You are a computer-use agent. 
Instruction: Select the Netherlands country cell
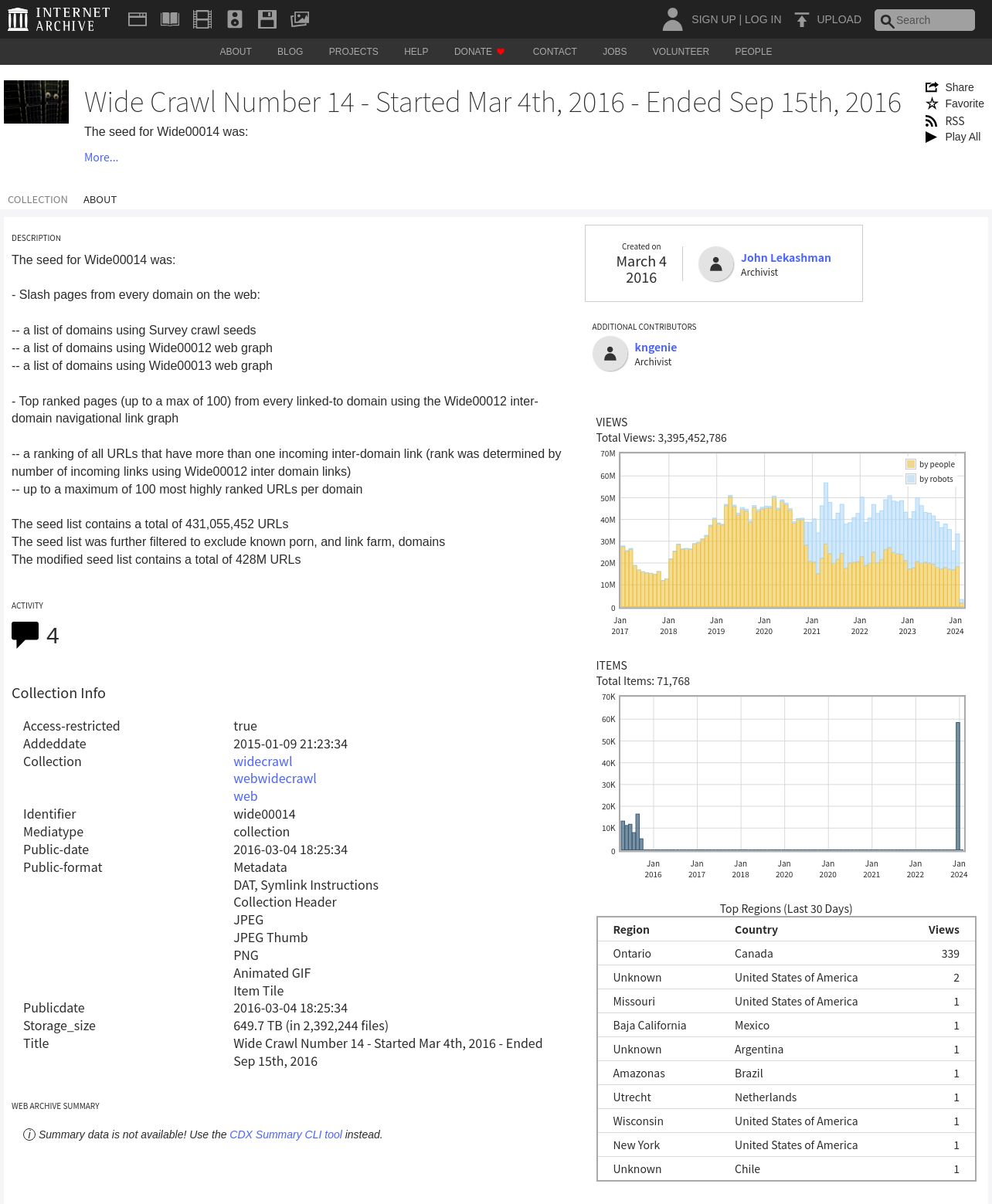point(766,1097)
